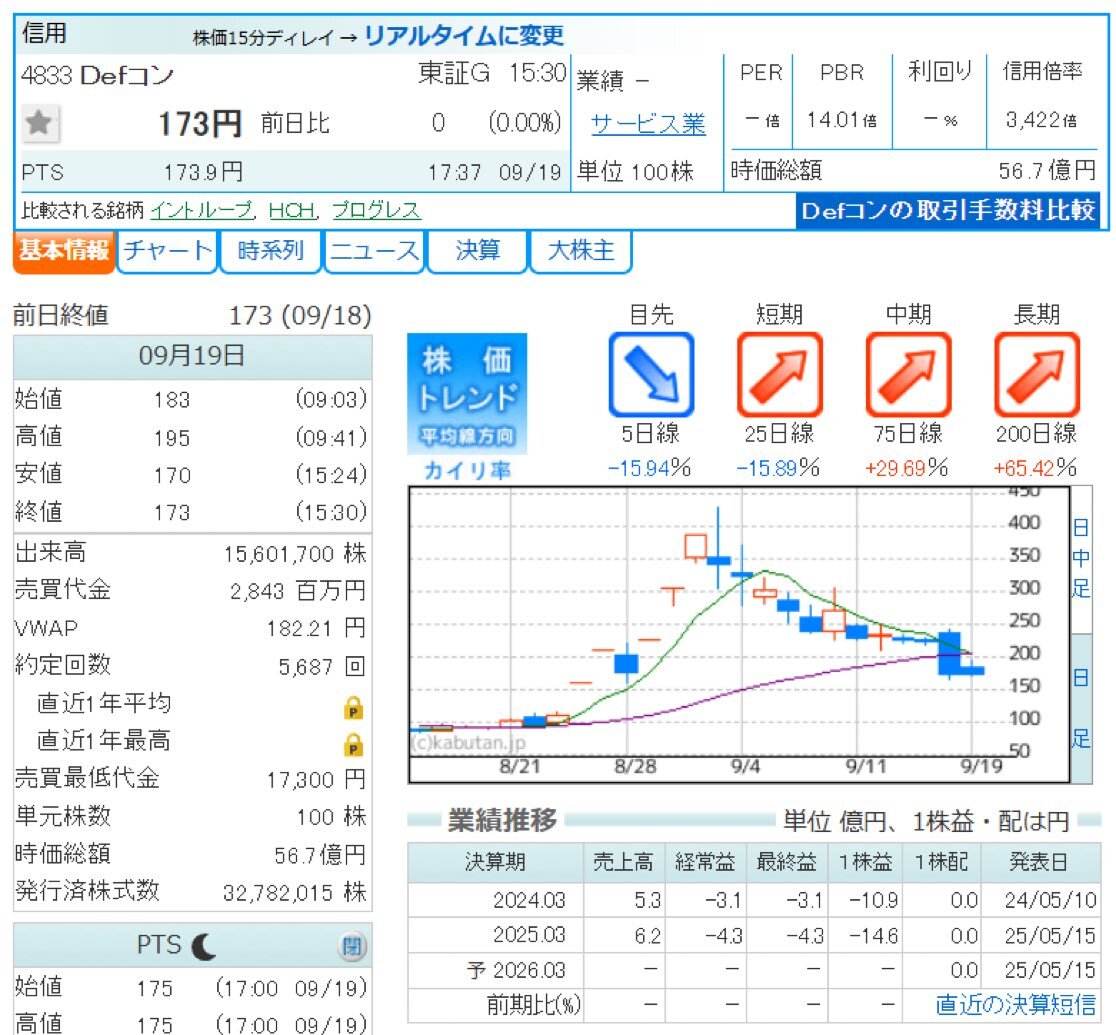Click the premium lock icon beside 直近1年平均
This screenshot has height=1035, width=1116.
(x=353, y=708)
